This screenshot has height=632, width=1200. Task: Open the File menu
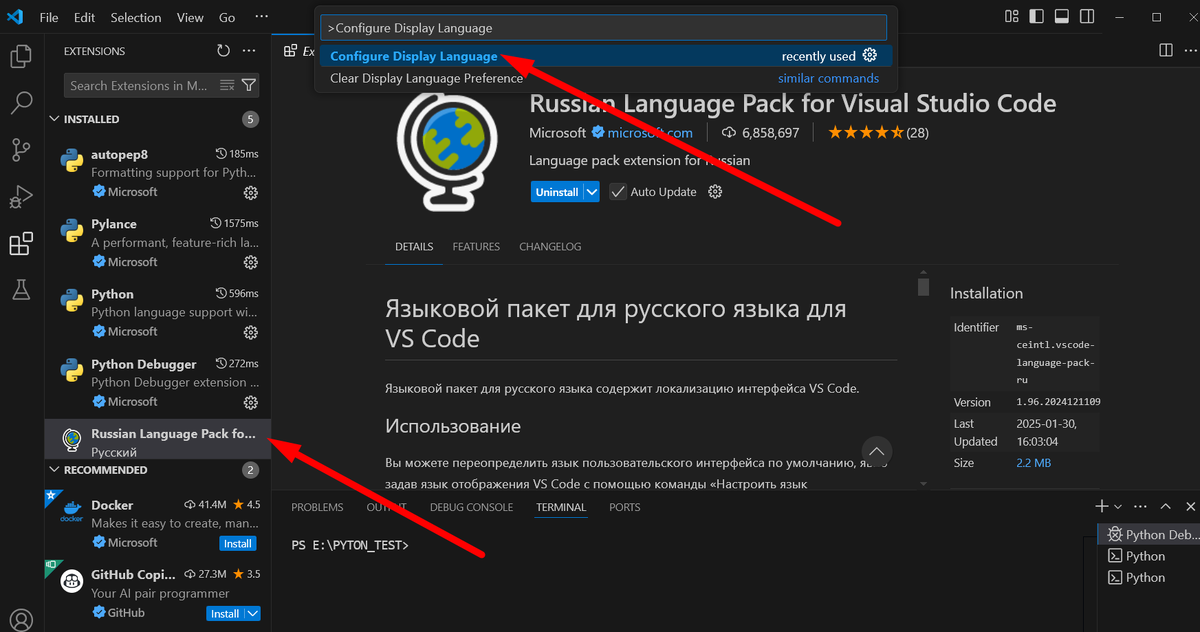48,17
